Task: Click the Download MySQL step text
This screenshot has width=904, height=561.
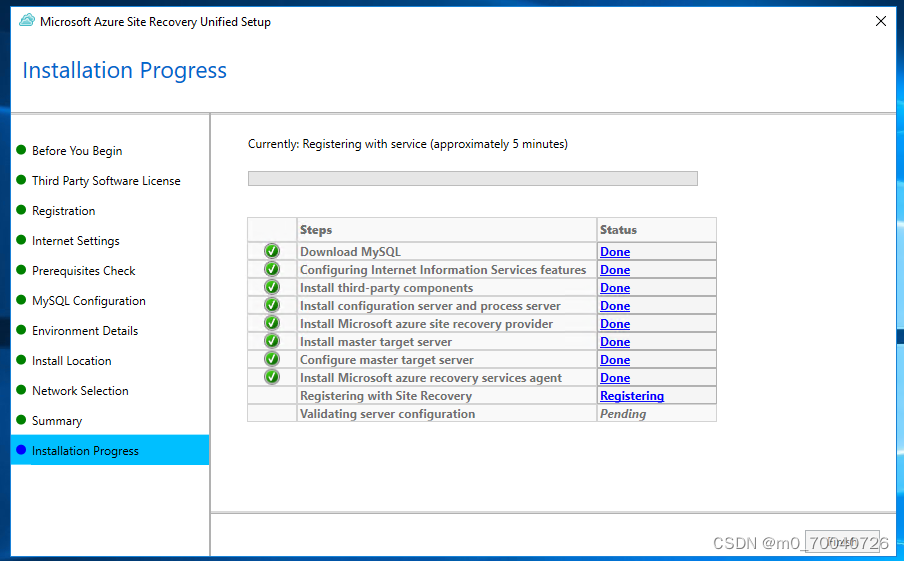Action: [350, 252]
